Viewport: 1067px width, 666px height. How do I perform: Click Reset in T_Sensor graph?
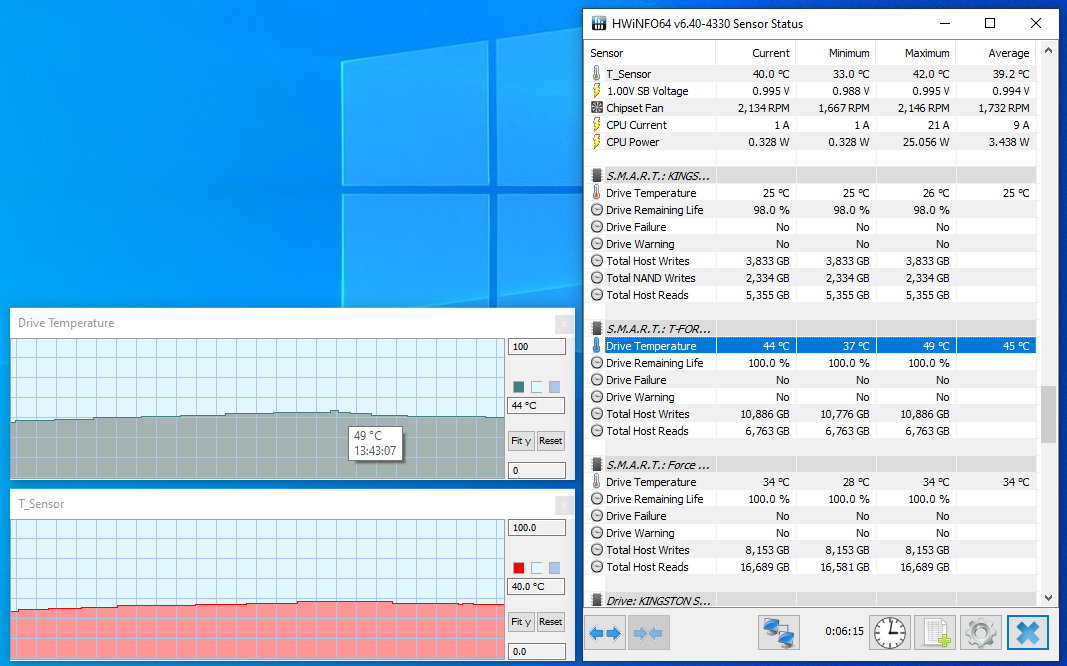(551, 622)
